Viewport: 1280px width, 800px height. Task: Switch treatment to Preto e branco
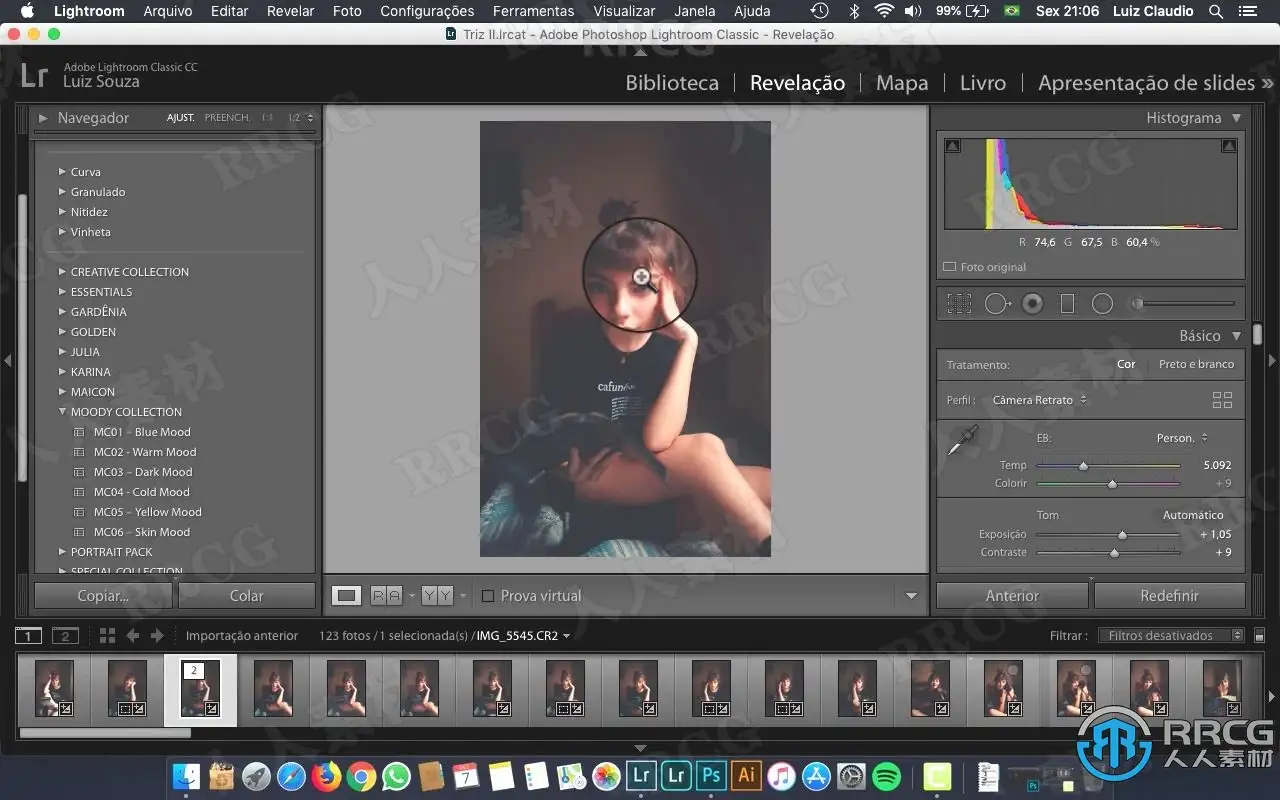coord(1196,364)
